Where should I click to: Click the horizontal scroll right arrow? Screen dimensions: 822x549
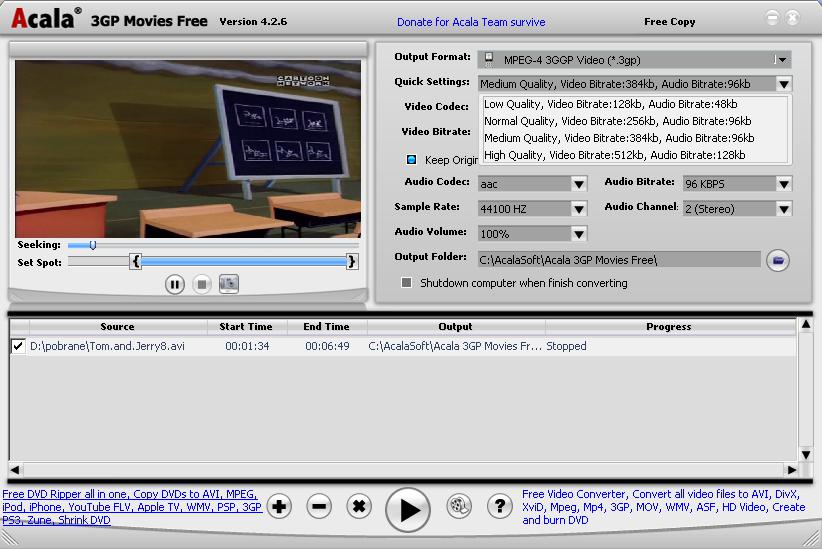pyautogui.click(x=792, y=470)
